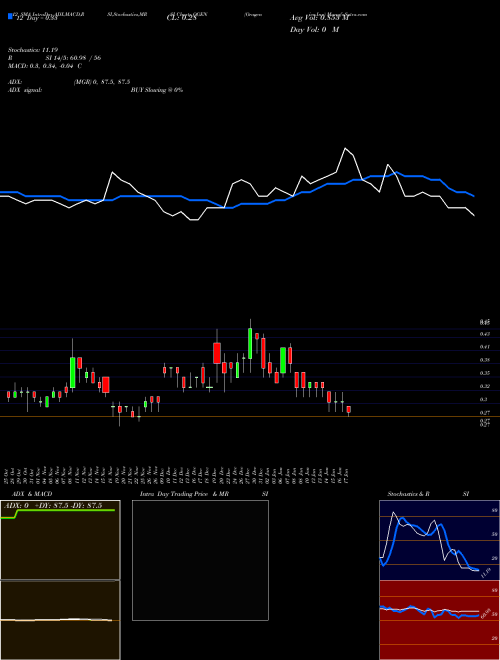Open the empty intraday trading price panel
This screenshot has height=660, width=500.
[x=200, y=560]
